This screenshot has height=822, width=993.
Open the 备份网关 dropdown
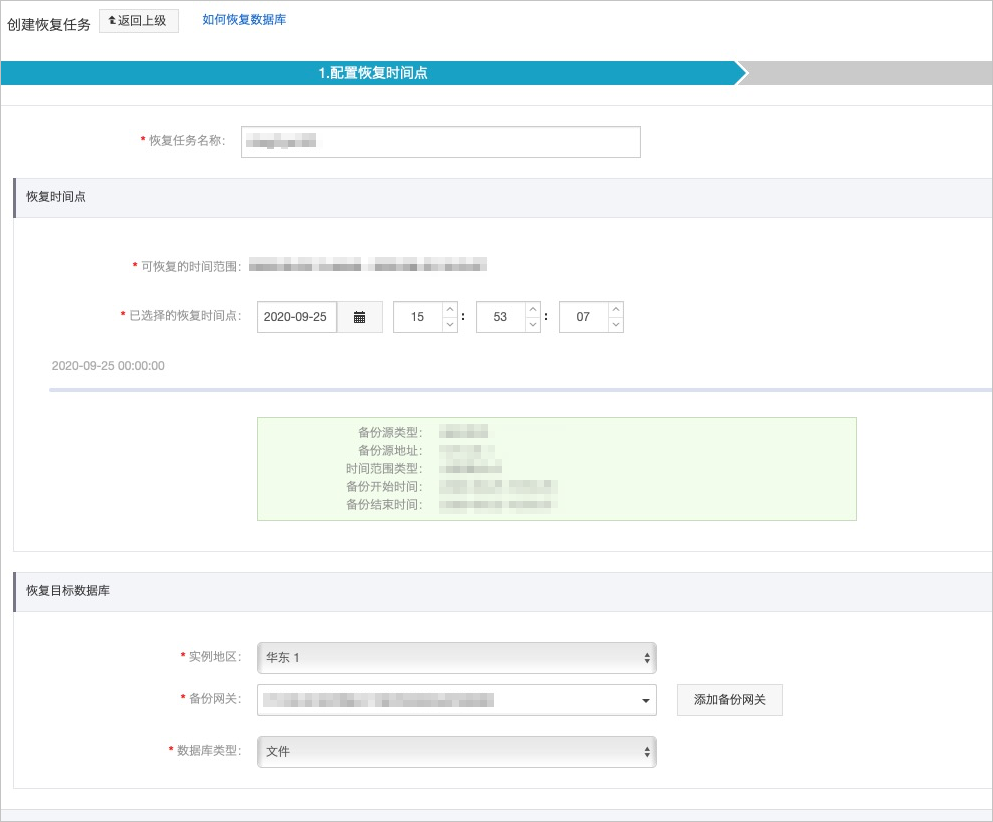[x=457, y=700]
